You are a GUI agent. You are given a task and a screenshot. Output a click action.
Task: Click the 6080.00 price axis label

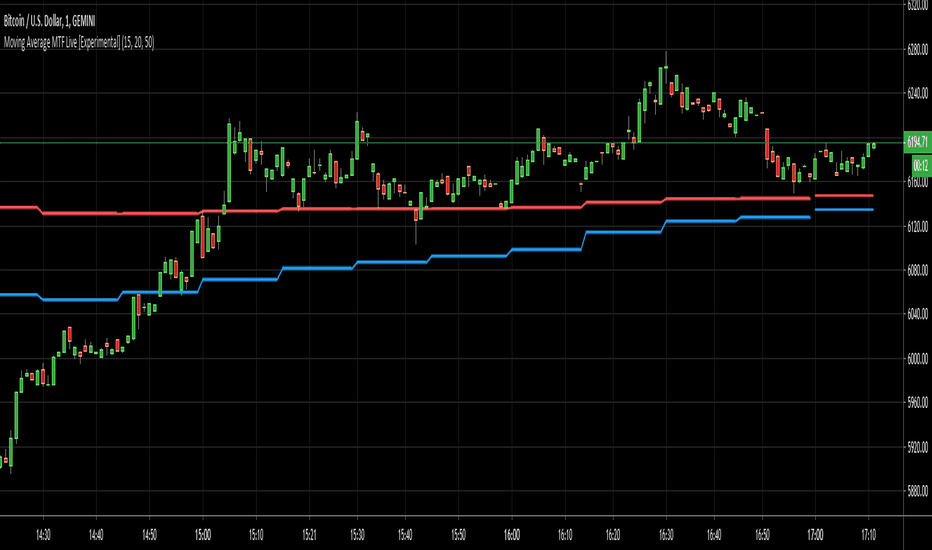(918, 270)
